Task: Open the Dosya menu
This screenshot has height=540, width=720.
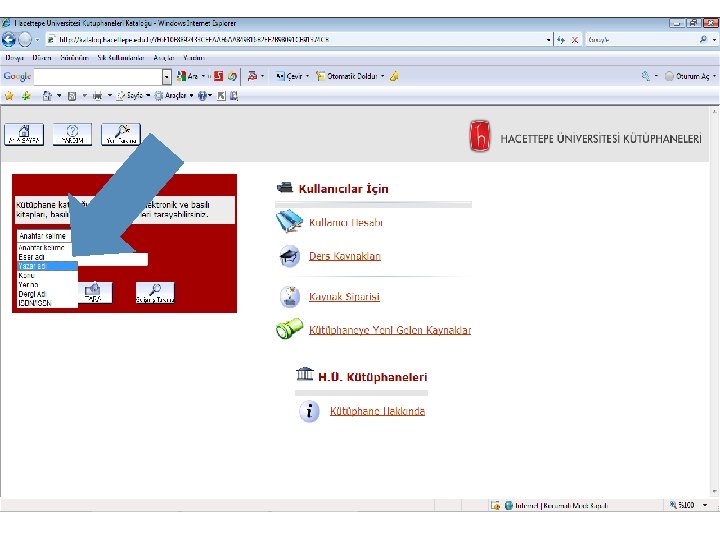Action: tap(14, 58)
